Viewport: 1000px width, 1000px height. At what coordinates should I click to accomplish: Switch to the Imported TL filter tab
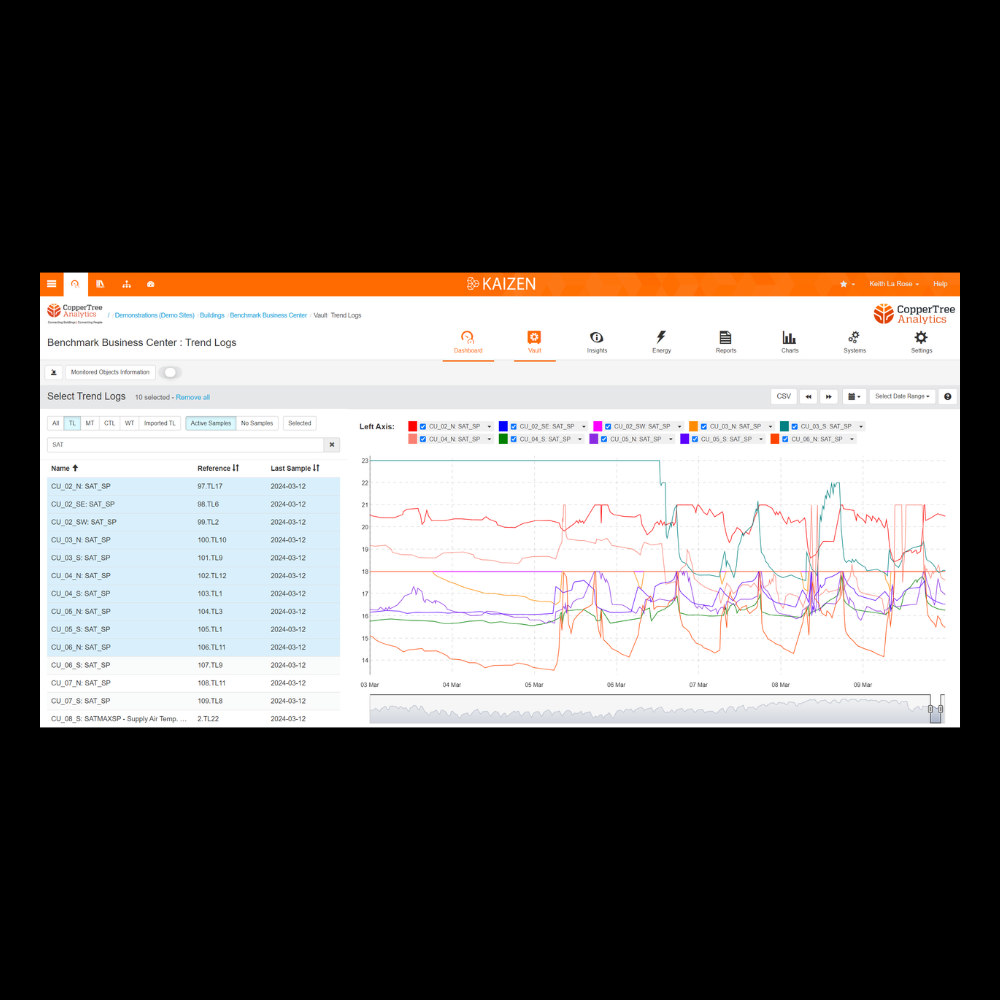pyautogui.click(x=159, y=423)
